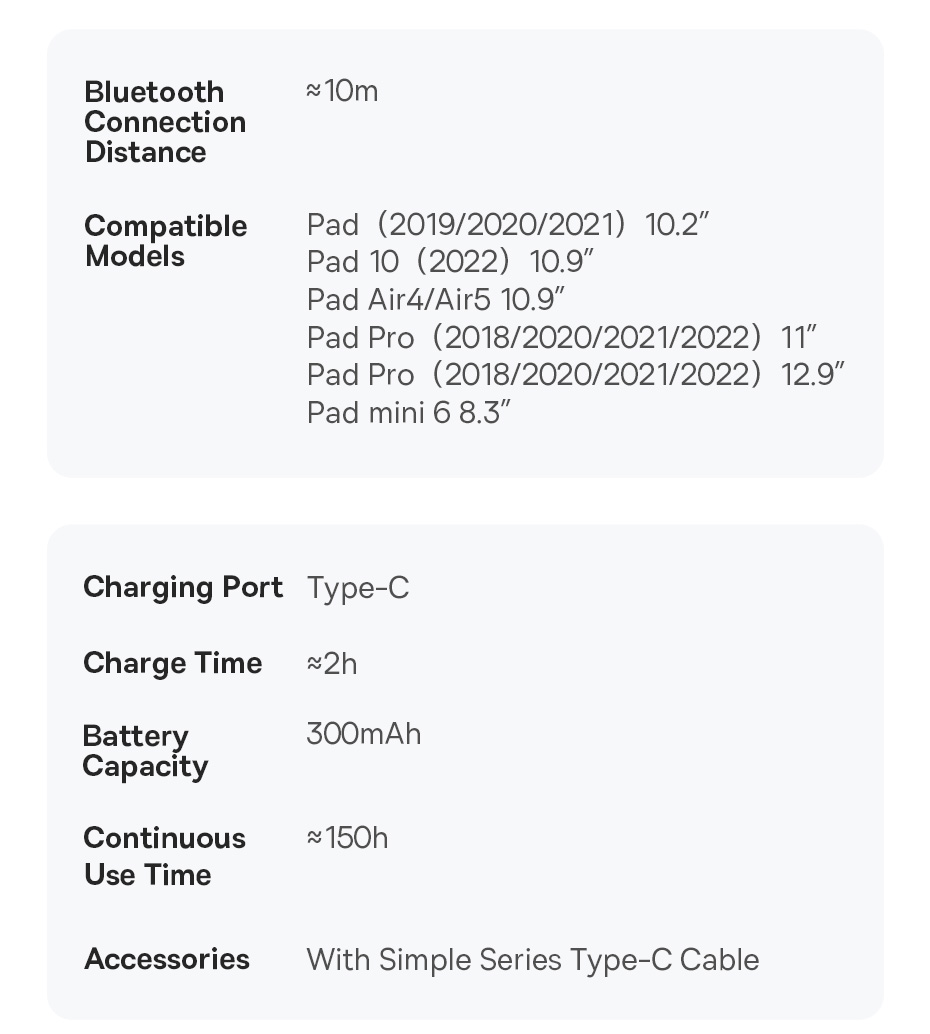Click With Simple Series Type-C Cable text

533,960
